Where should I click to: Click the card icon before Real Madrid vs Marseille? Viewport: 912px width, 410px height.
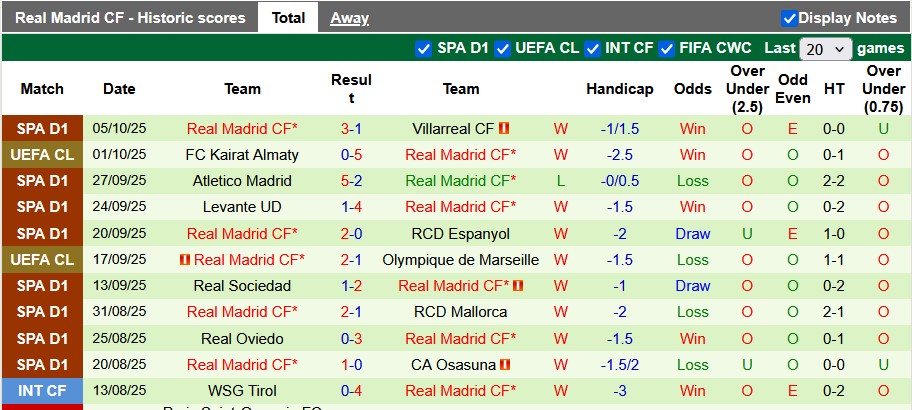(184, 260)
